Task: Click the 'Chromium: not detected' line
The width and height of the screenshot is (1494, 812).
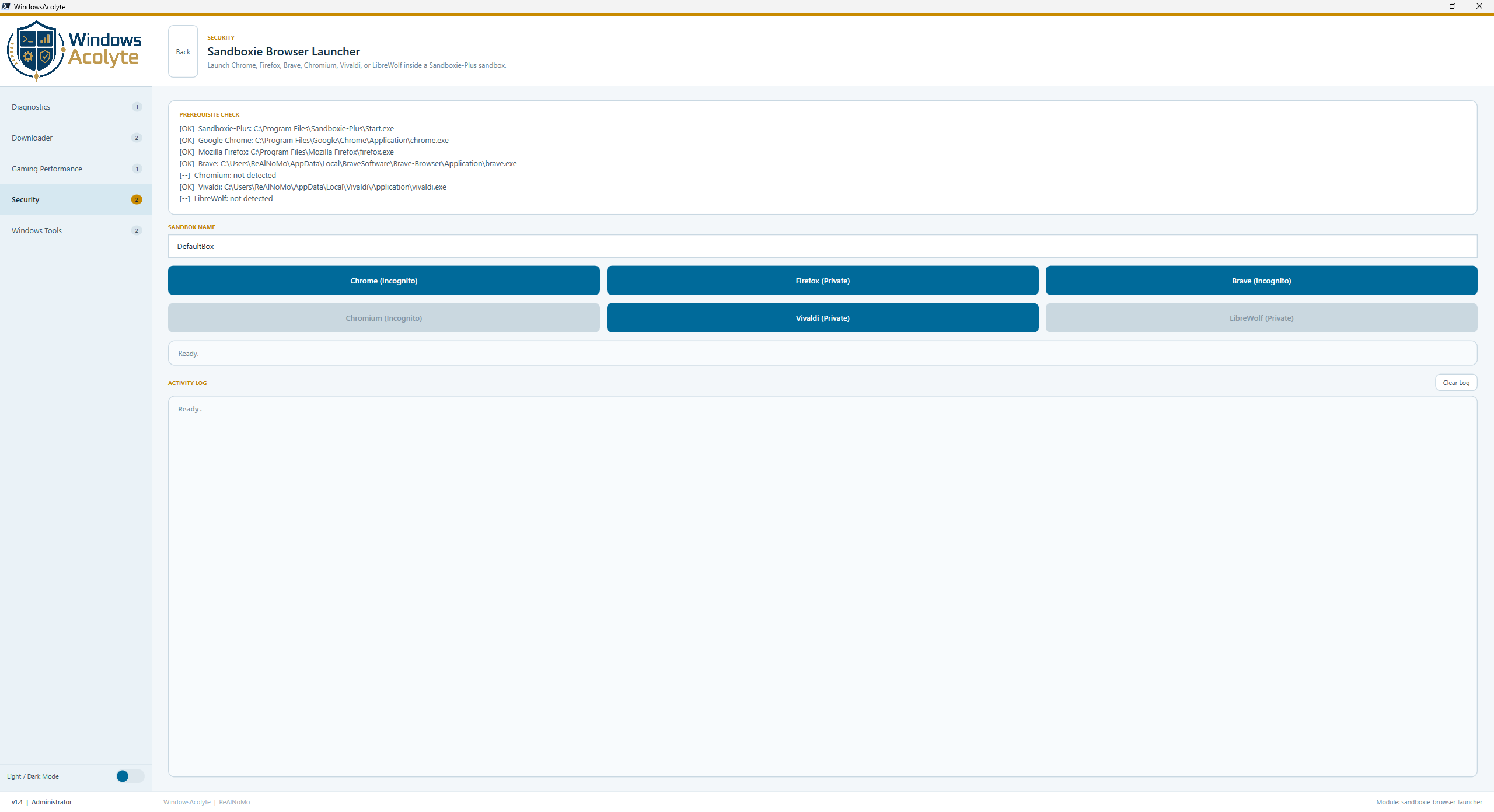Action: point(228,175)
